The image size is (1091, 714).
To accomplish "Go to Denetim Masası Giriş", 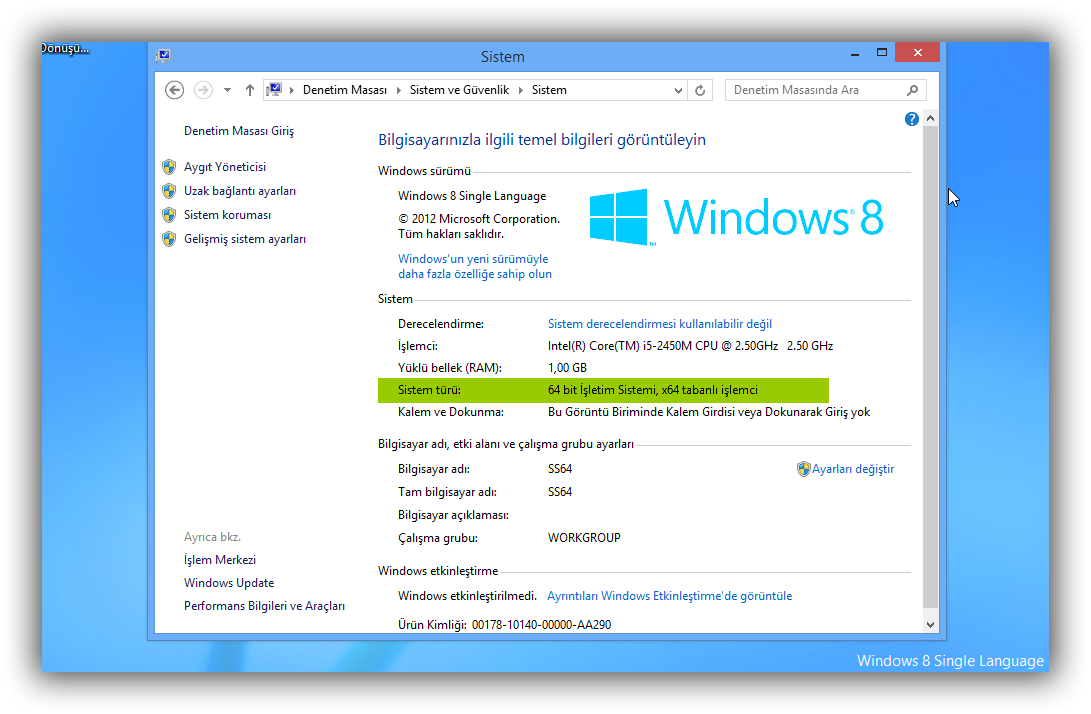I will (239, 131).
